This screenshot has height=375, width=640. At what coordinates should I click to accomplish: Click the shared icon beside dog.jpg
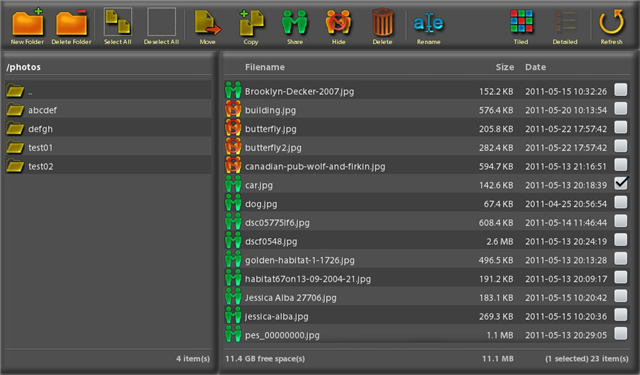233,203
